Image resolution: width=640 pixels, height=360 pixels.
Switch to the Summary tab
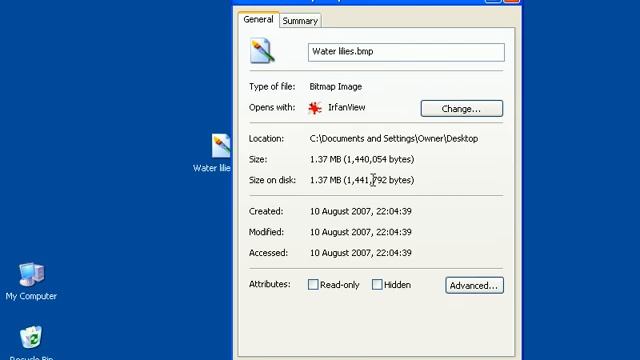300,21
